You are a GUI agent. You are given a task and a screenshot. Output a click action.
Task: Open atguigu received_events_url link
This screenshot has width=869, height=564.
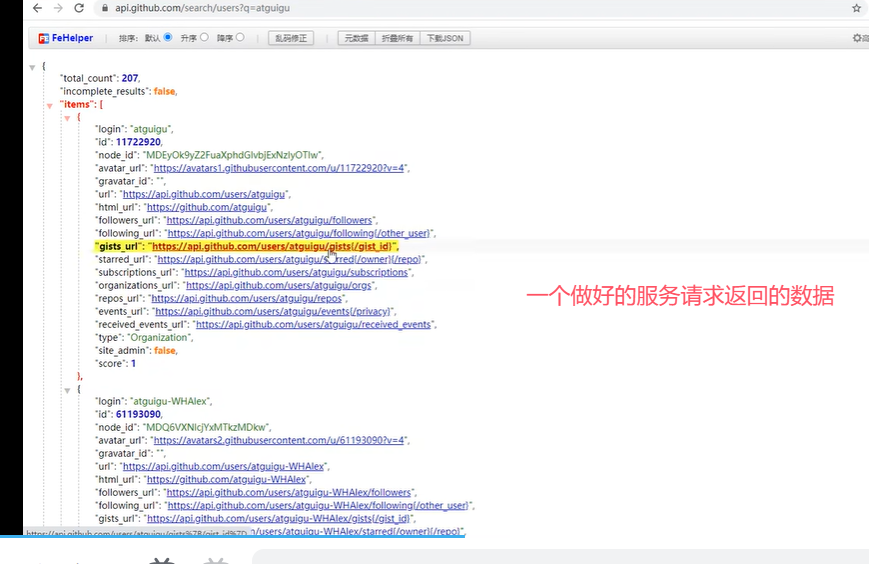coord(313,325)
